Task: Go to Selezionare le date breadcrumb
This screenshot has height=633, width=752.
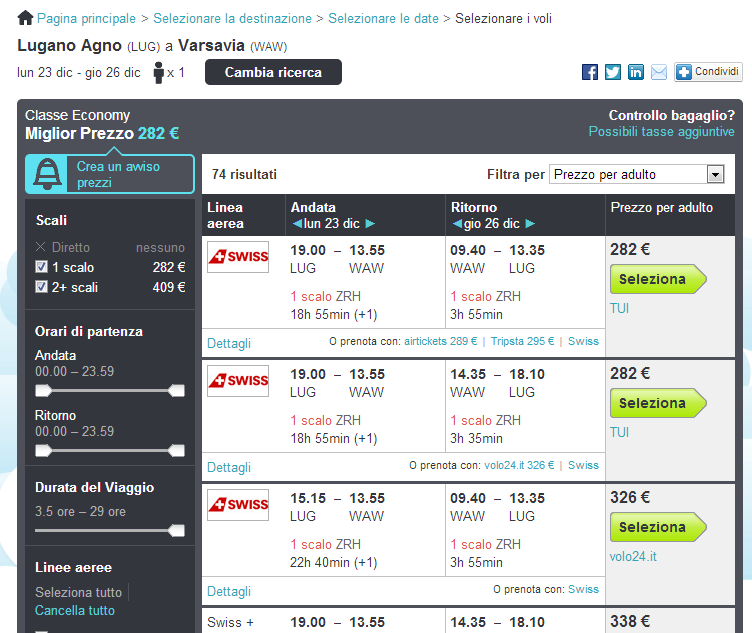Action: pos(383,18)
